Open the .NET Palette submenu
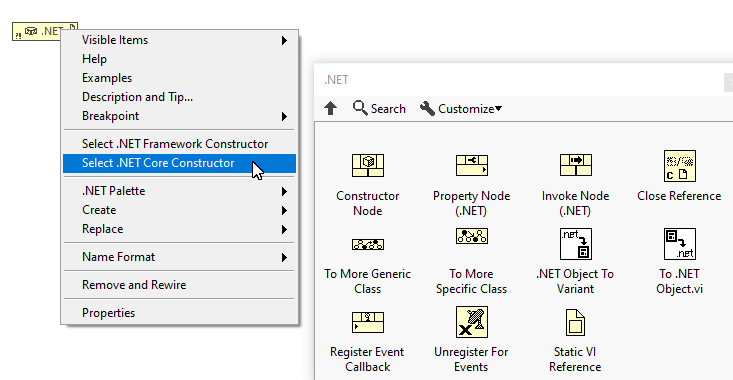 (x=180, y=191)
